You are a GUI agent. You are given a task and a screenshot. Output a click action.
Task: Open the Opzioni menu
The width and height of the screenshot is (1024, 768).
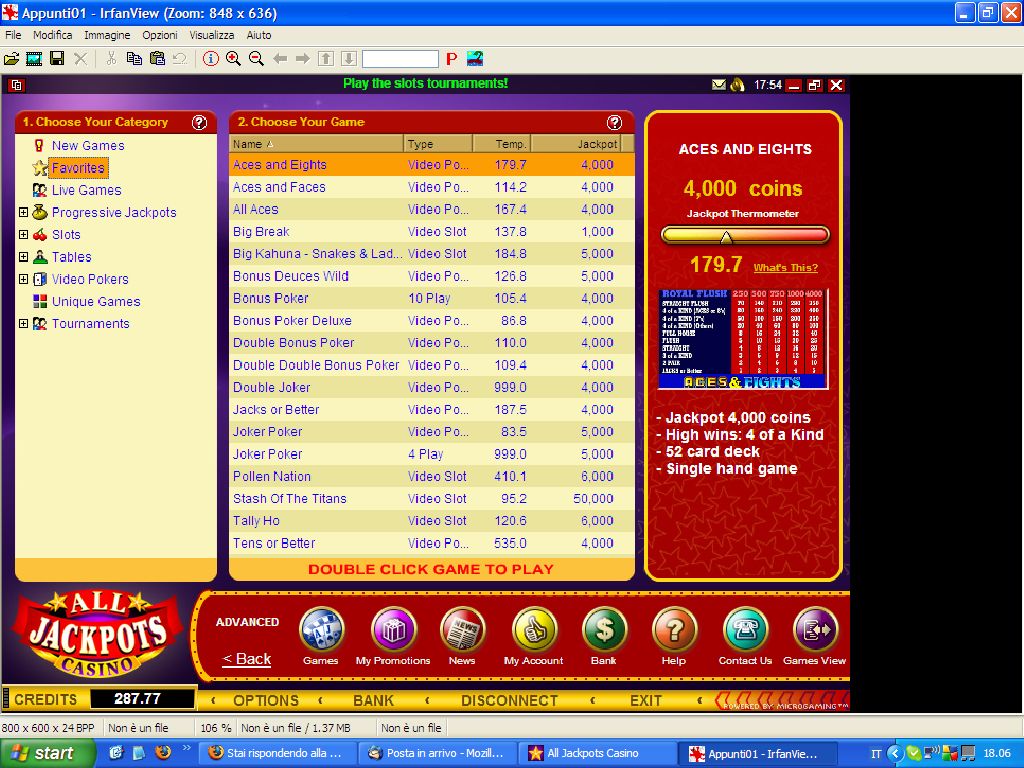[x=160, y=35]
